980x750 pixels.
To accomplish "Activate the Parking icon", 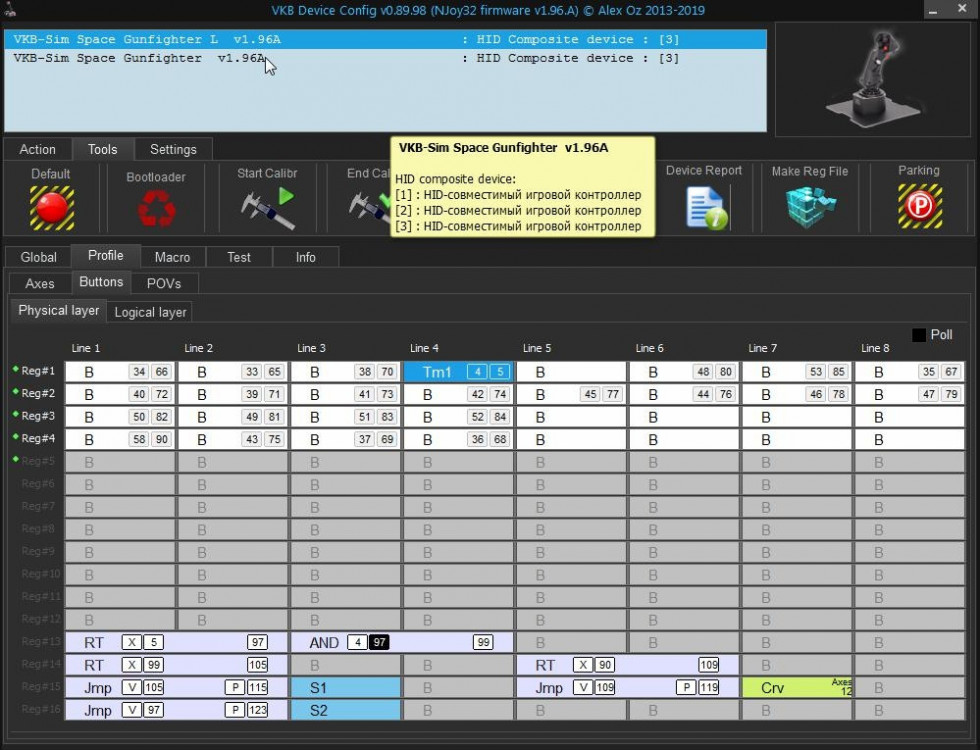I will tap(918, 207).
